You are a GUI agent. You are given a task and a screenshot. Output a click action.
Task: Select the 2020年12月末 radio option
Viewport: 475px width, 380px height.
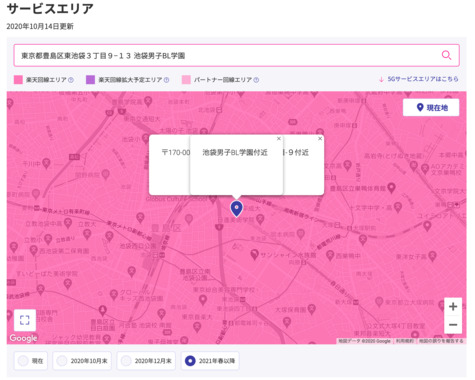pos(146,361)
